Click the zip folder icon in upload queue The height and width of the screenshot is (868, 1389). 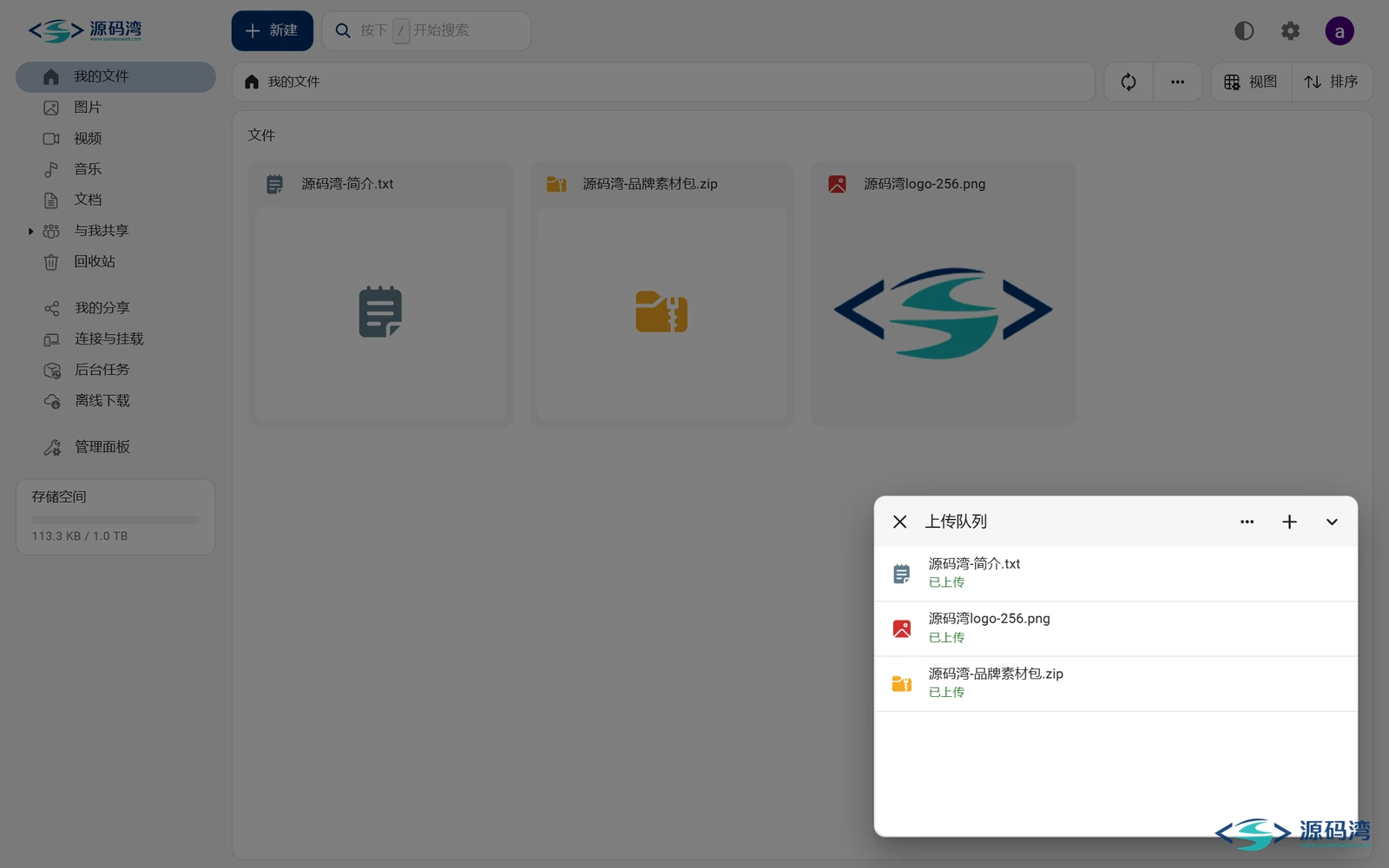[x=902, y=684]
